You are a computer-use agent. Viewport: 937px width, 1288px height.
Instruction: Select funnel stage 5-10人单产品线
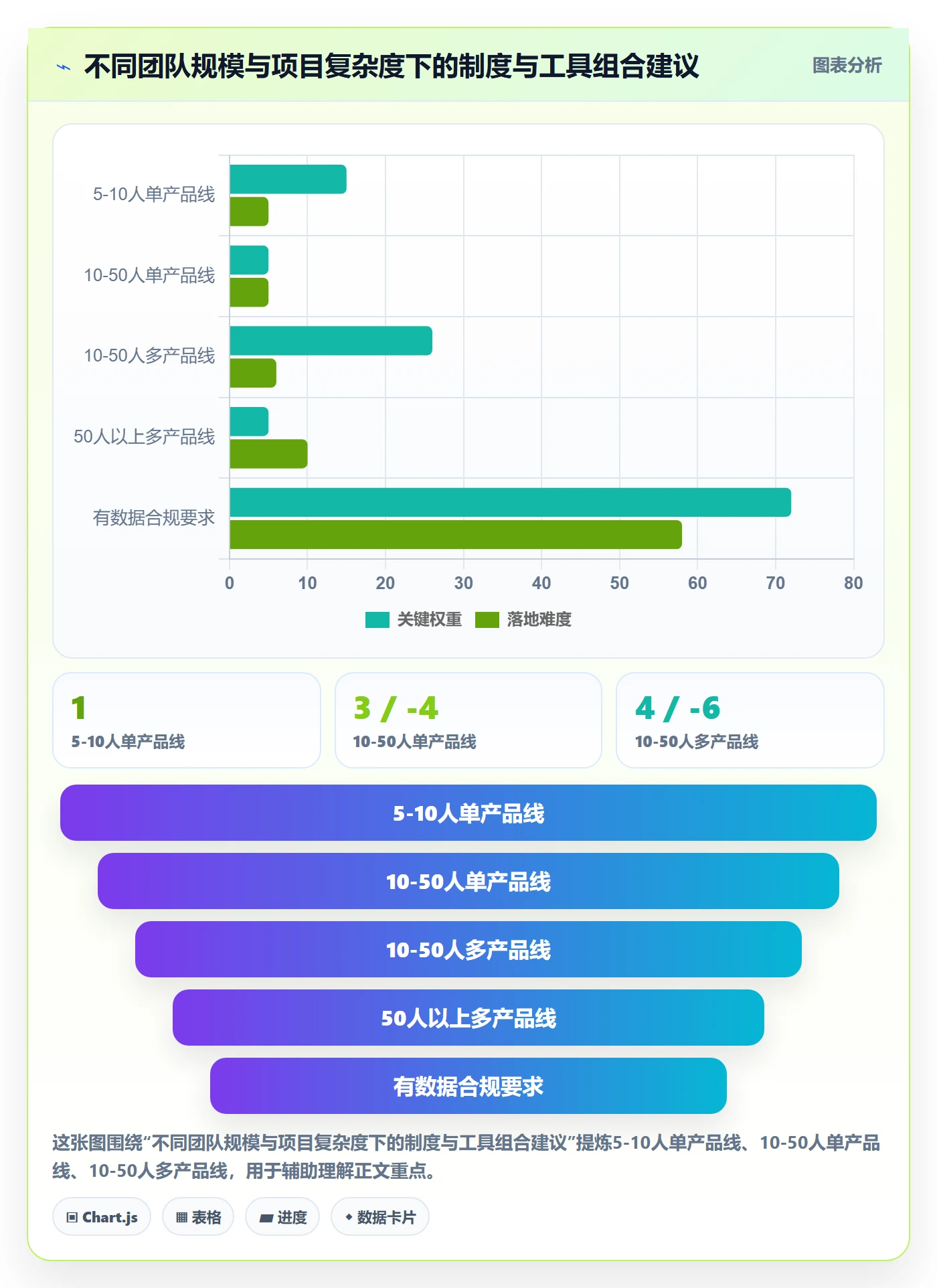tap(468, 813)
